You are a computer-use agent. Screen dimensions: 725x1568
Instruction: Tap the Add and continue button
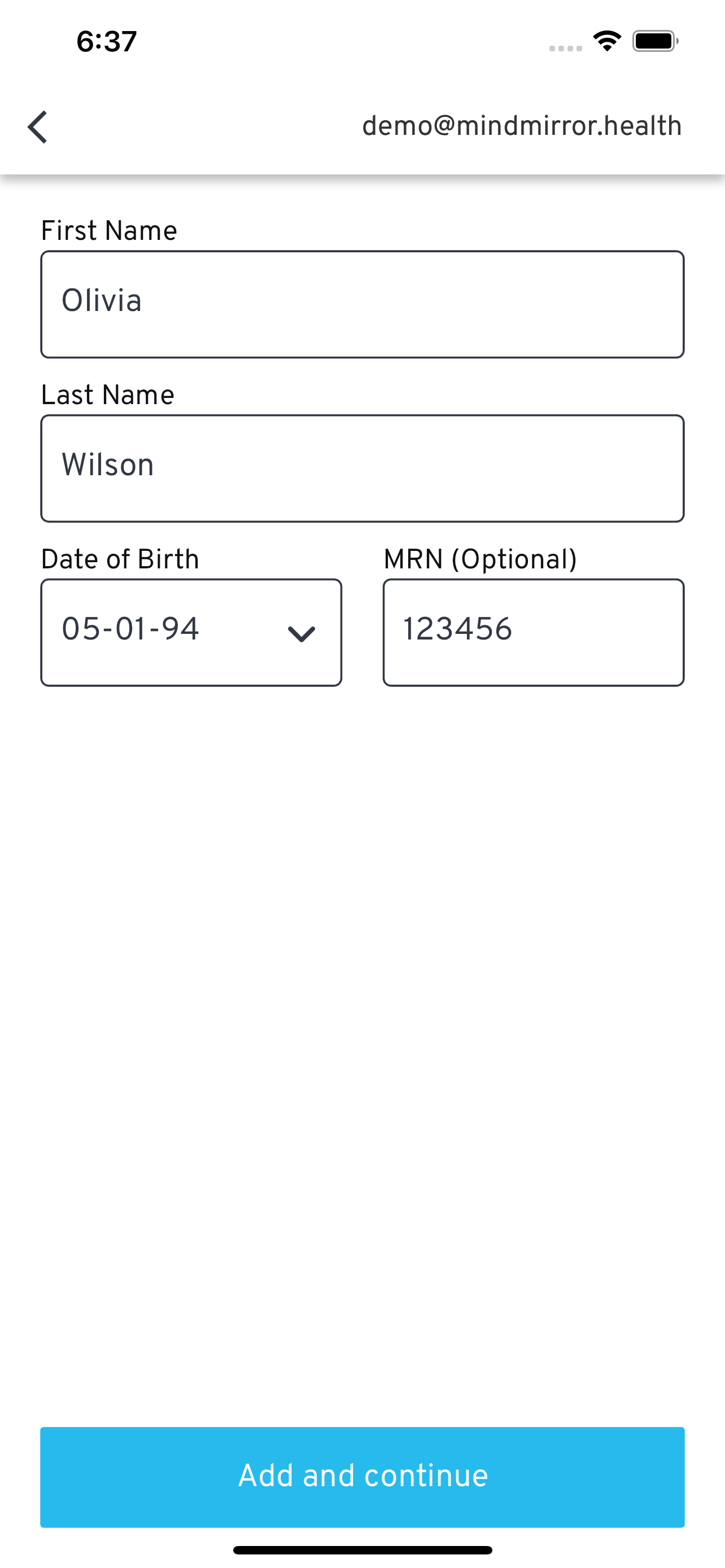363,1477
